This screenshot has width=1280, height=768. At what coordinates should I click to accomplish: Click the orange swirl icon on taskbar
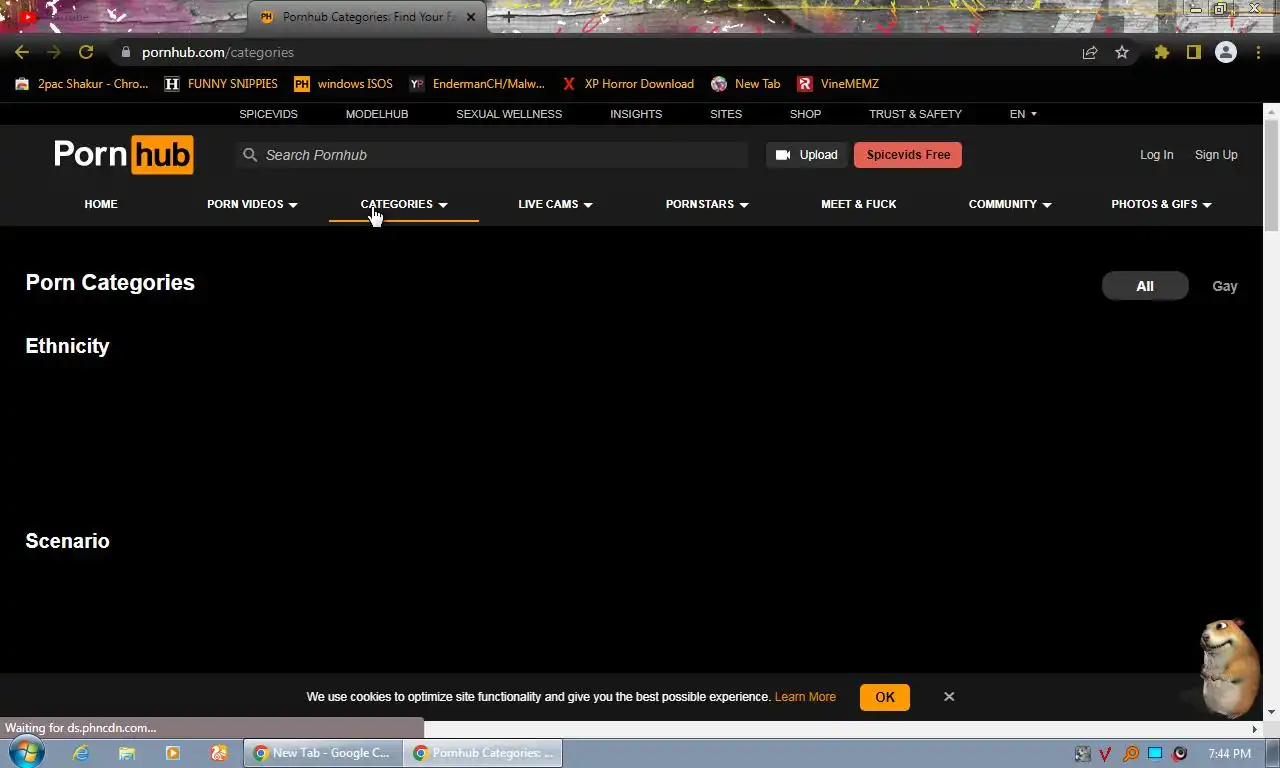(x=219, y=753)
